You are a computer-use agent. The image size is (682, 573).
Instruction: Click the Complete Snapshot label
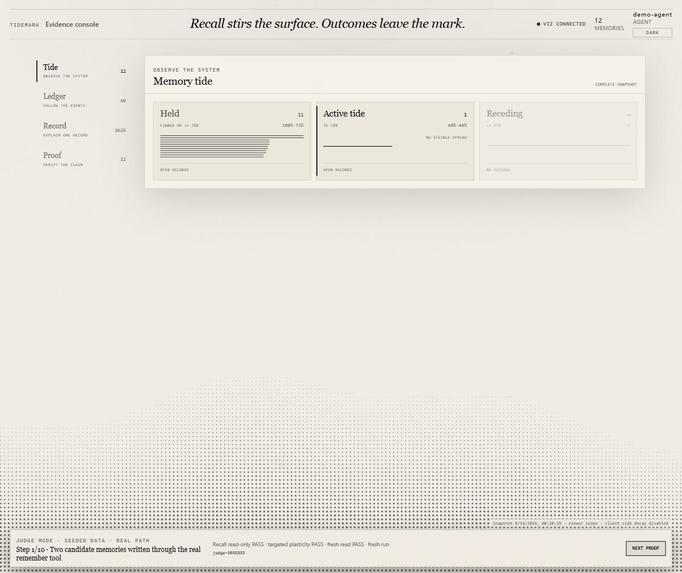(616, 84)
